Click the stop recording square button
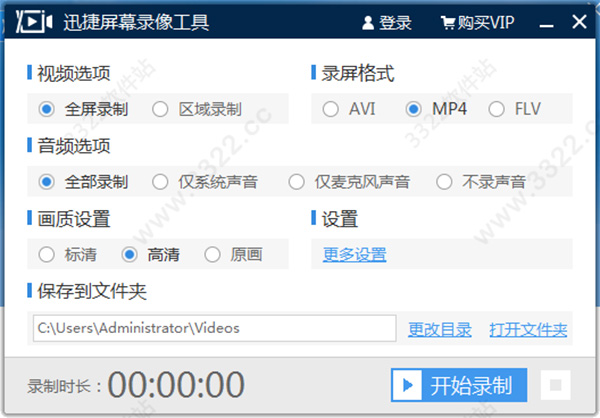The width and height of the screenshot is (600, 418). pos(556,385)
